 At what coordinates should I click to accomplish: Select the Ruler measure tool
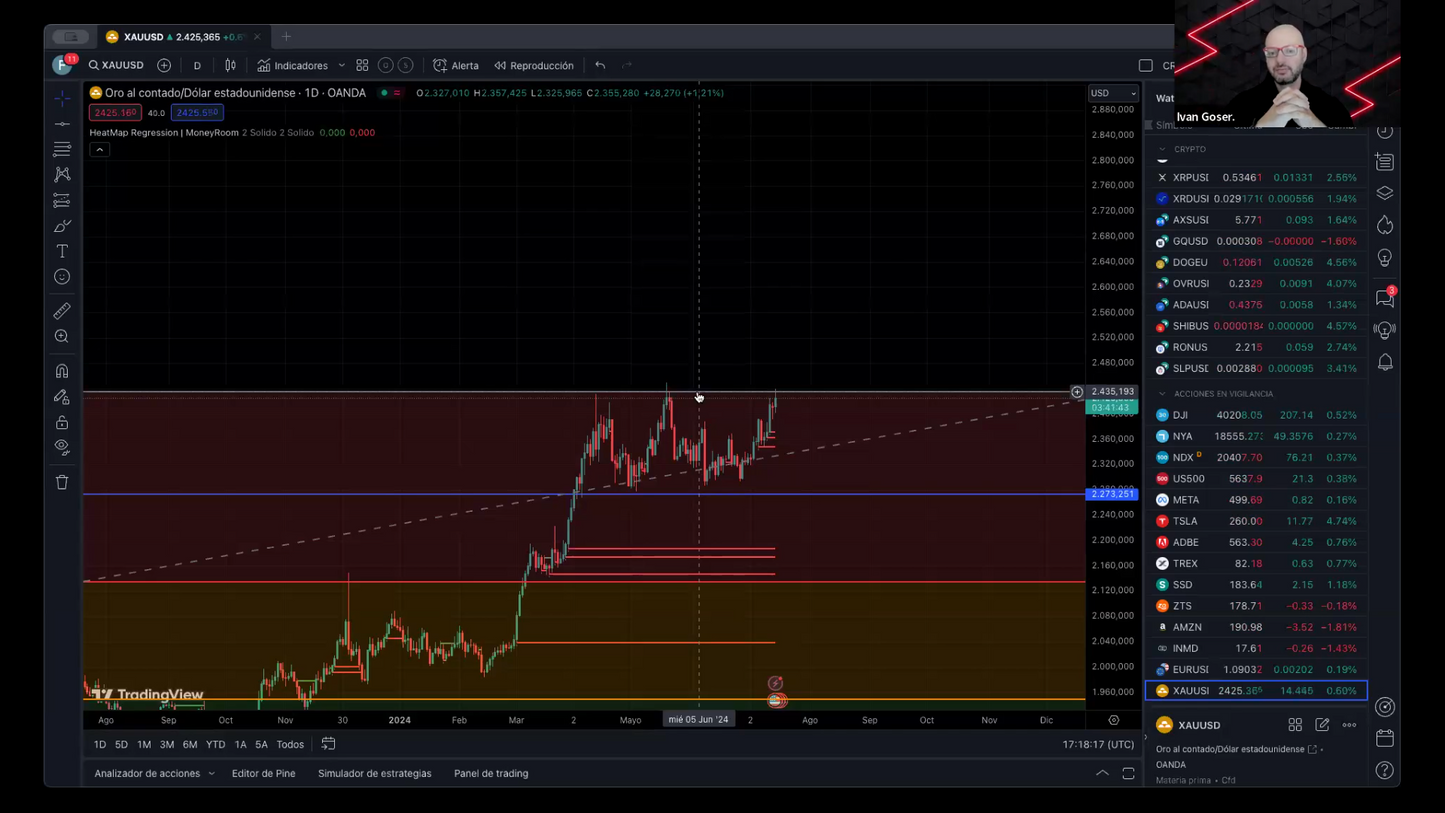tap(62, 311)
